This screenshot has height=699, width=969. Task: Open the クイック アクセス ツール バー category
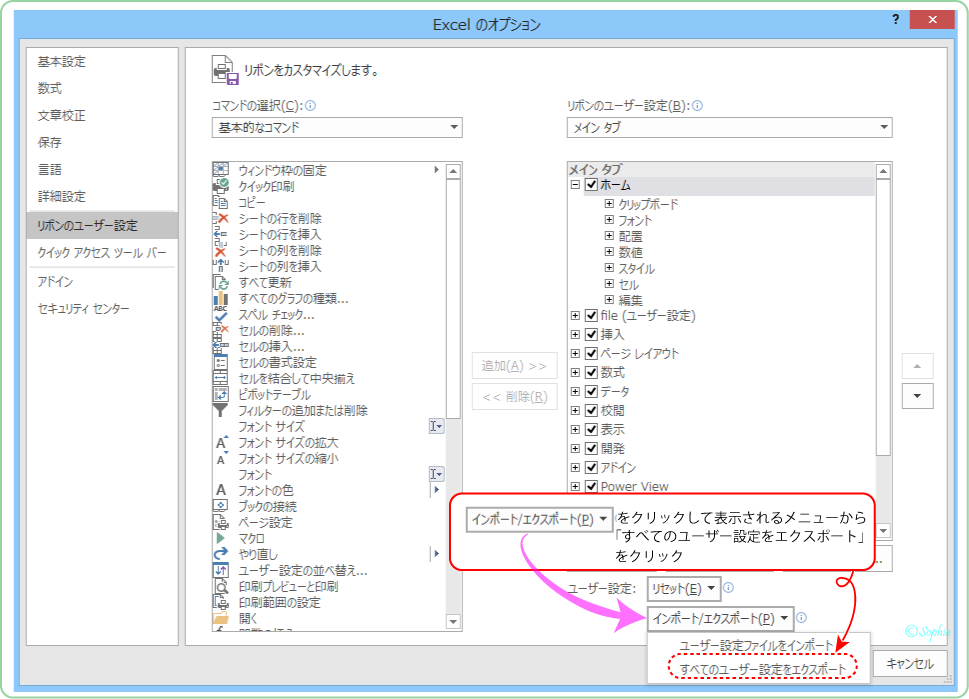pos(102,253)
